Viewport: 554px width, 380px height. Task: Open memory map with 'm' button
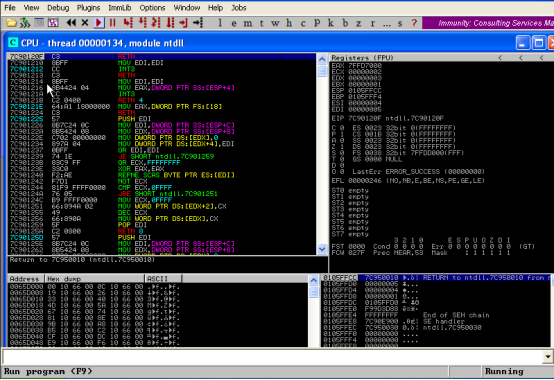[x=248, y=23]
